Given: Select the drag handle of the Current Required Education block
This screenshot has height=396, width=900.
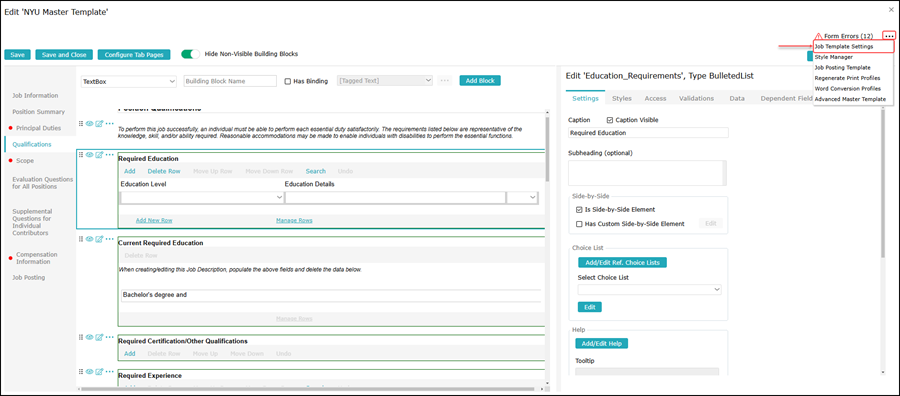Looking at the screenshot, I should 81,239.
